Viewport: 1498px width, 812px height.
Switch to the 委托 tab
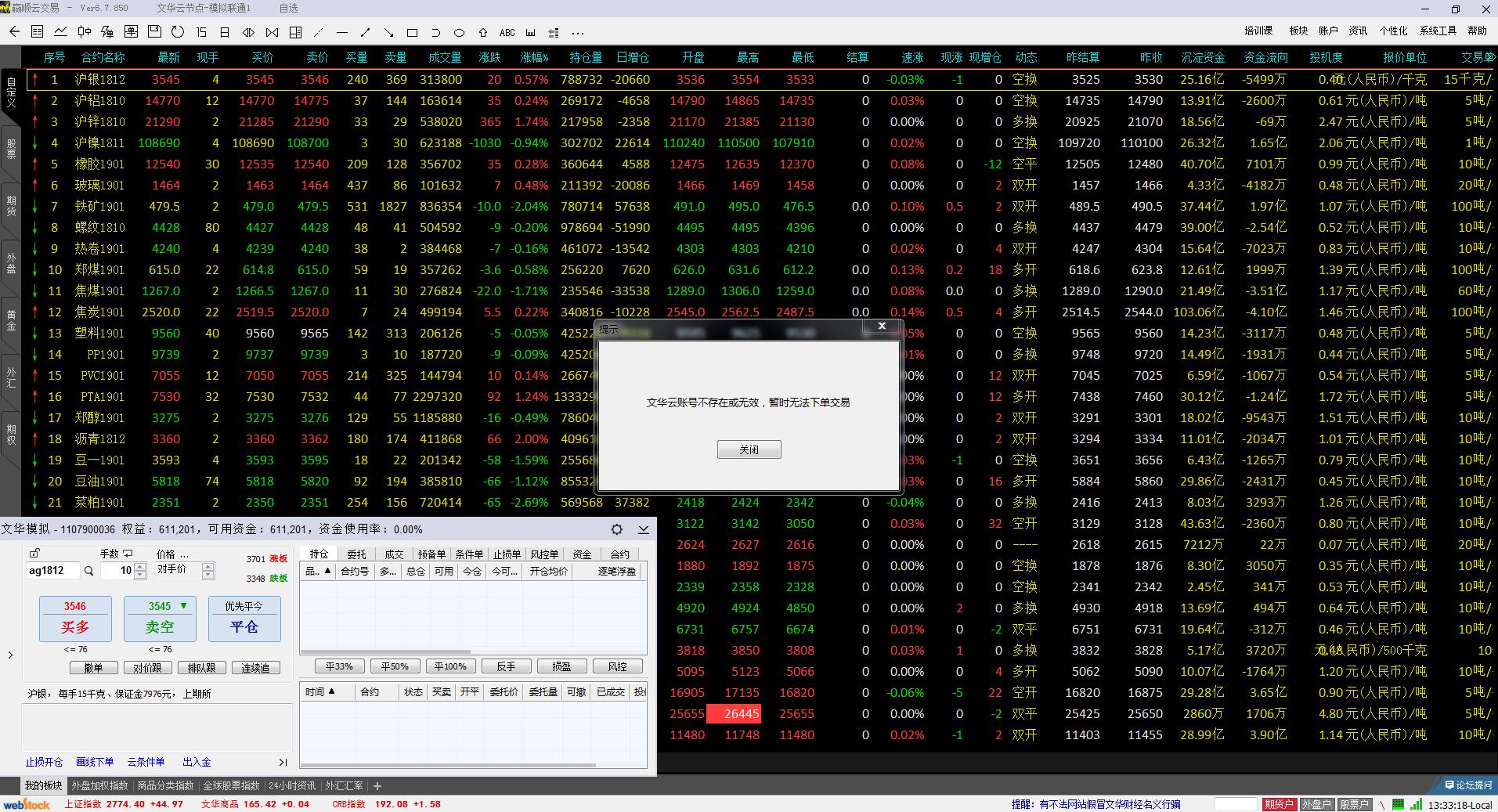356,554
